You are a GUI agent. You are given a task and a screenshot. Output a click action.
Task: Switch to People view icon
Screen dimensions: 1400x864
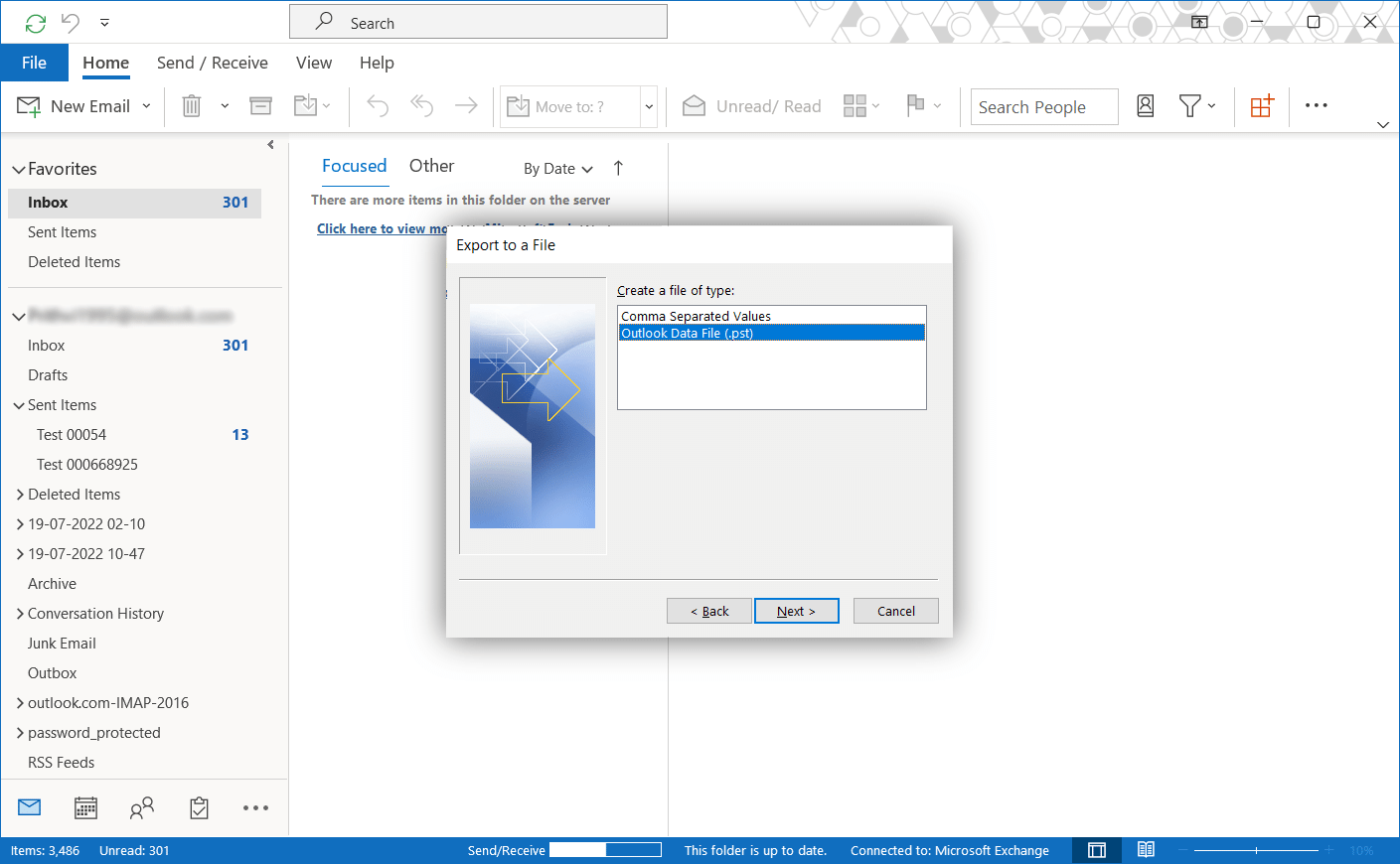[x=142, y=808]
